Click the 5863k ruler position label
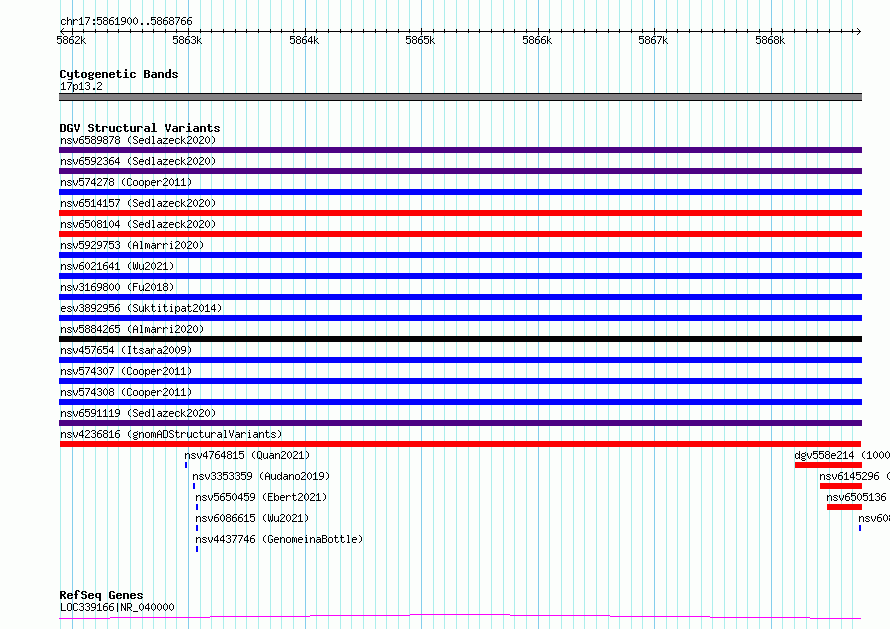 pos(187,40)
